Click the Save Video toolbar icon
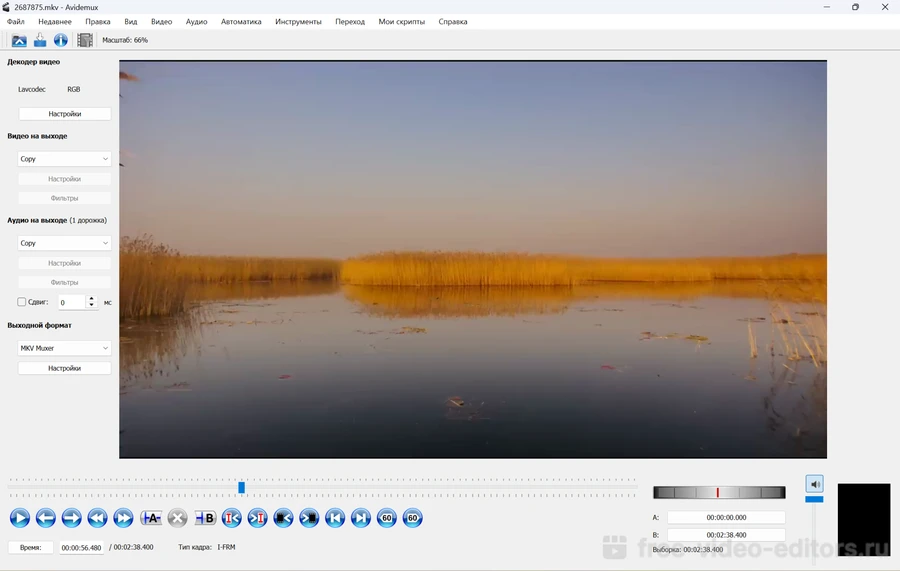The height and width of the screenshot is (571, 900). click(x=40, y=40)
